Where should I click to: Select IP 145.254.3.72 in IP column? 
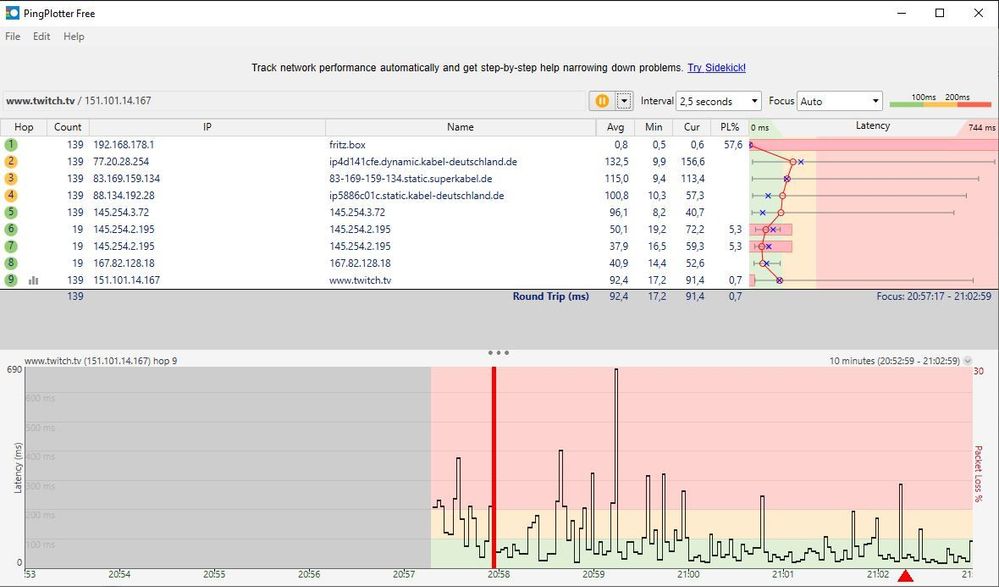click(120, 212)
